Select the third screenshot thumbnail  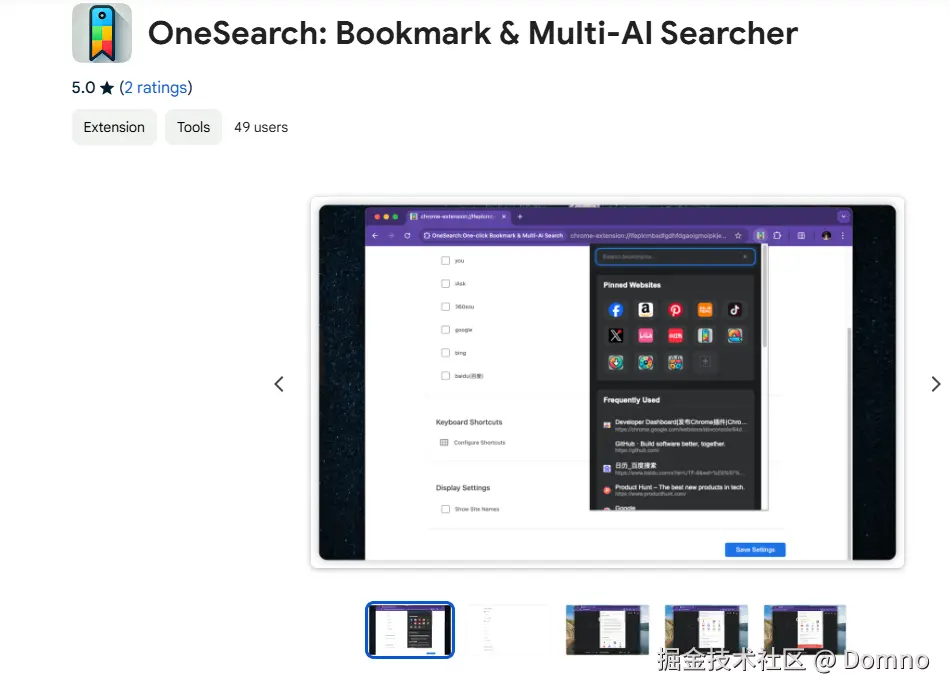pyautogui.click(x=607, y=630)
